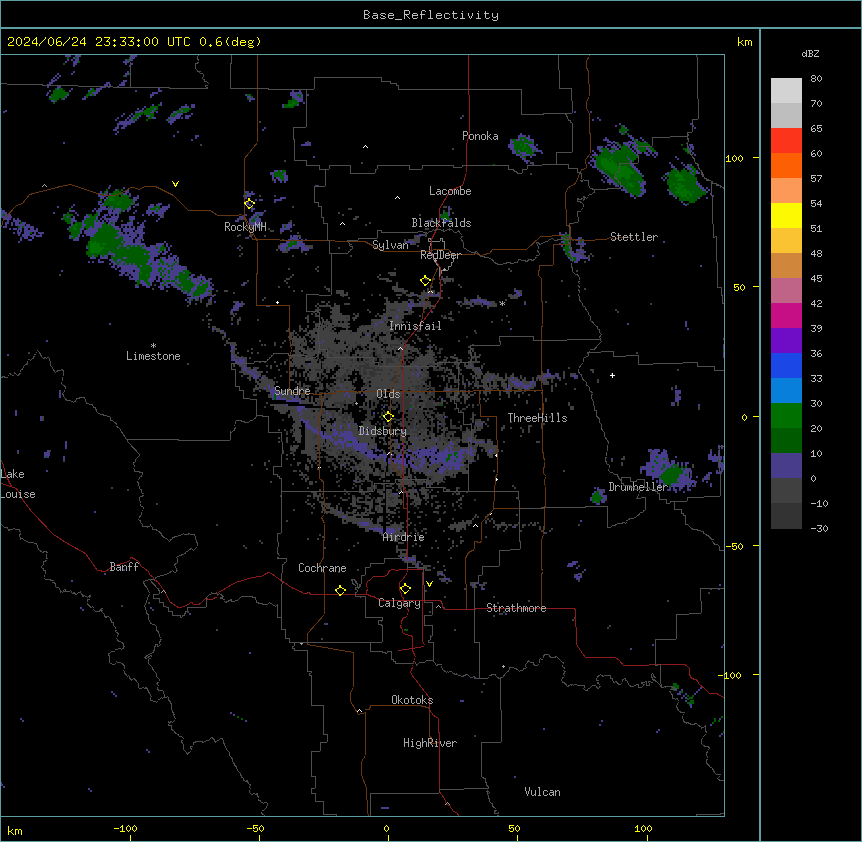The height and width of the screenshot is (842, 862).
Task: Select the -30 value in the dBZ legend
Action: [x=819, y=528]
